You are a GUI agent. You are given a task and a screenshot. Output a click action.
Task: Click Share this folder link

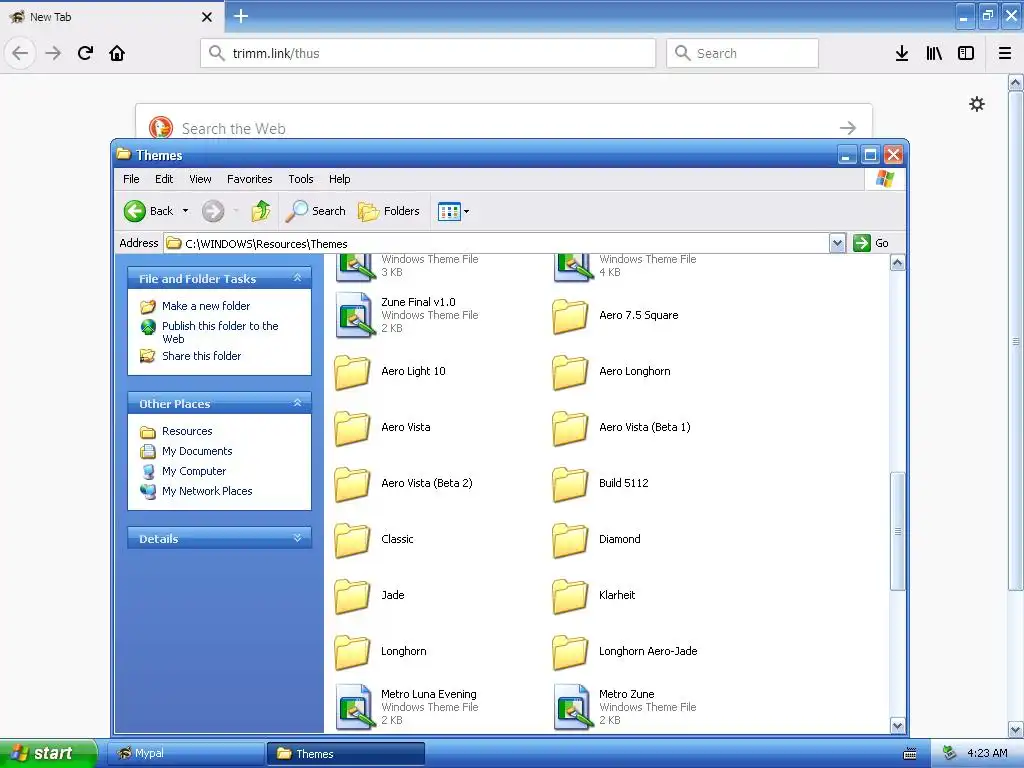[201, 356]
